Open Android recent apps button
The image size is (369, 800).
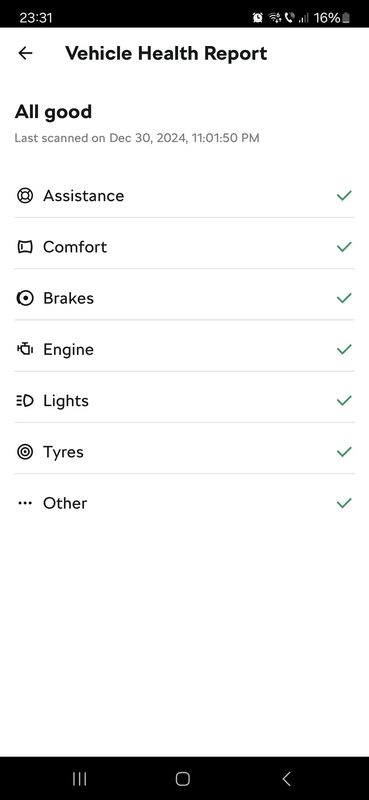click(x=79, y=779)
